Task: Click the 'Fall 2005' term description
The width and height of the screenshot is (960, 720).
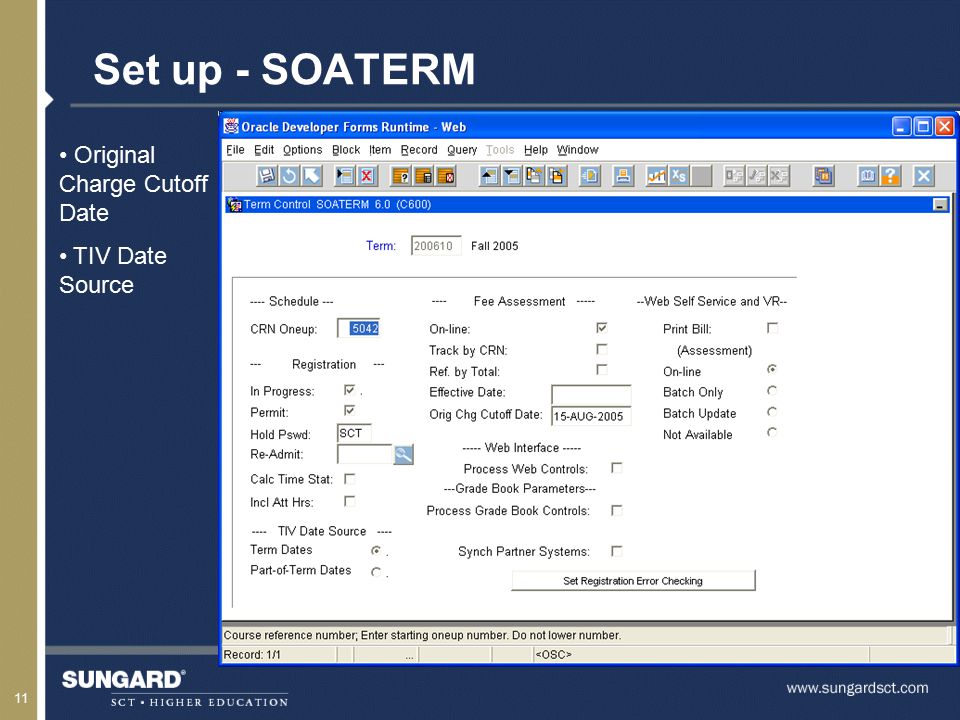Action: pyautogui.click(x=494, y=246)
